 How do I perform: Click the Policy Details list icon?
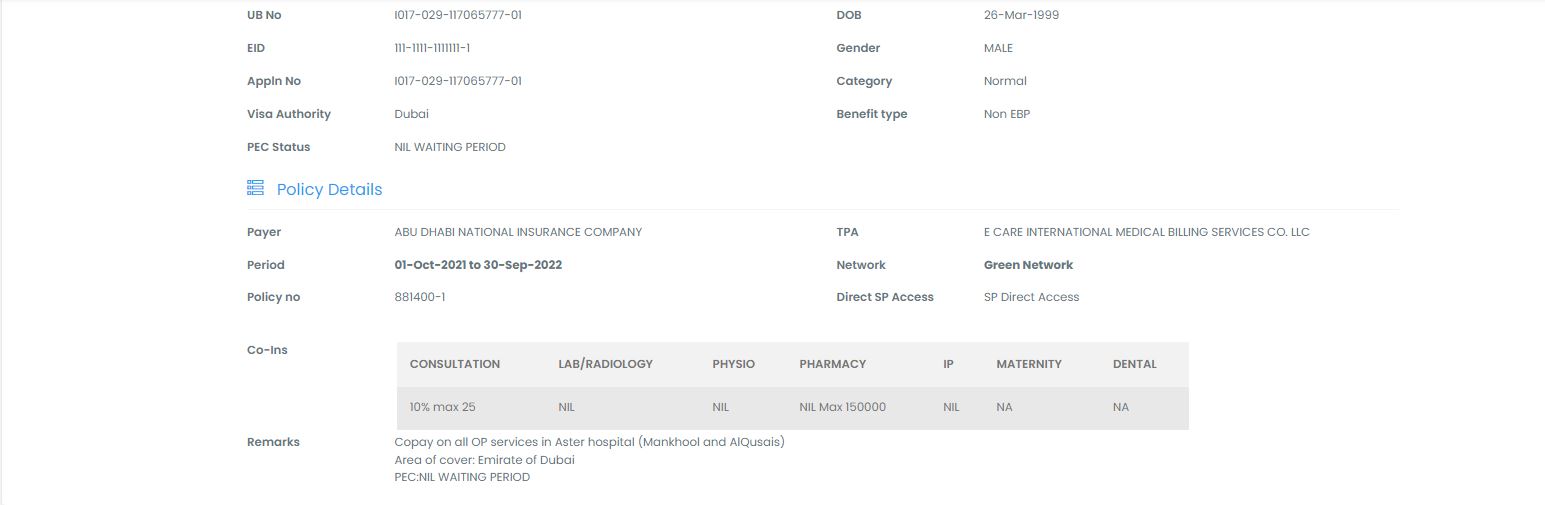point(255,188)
